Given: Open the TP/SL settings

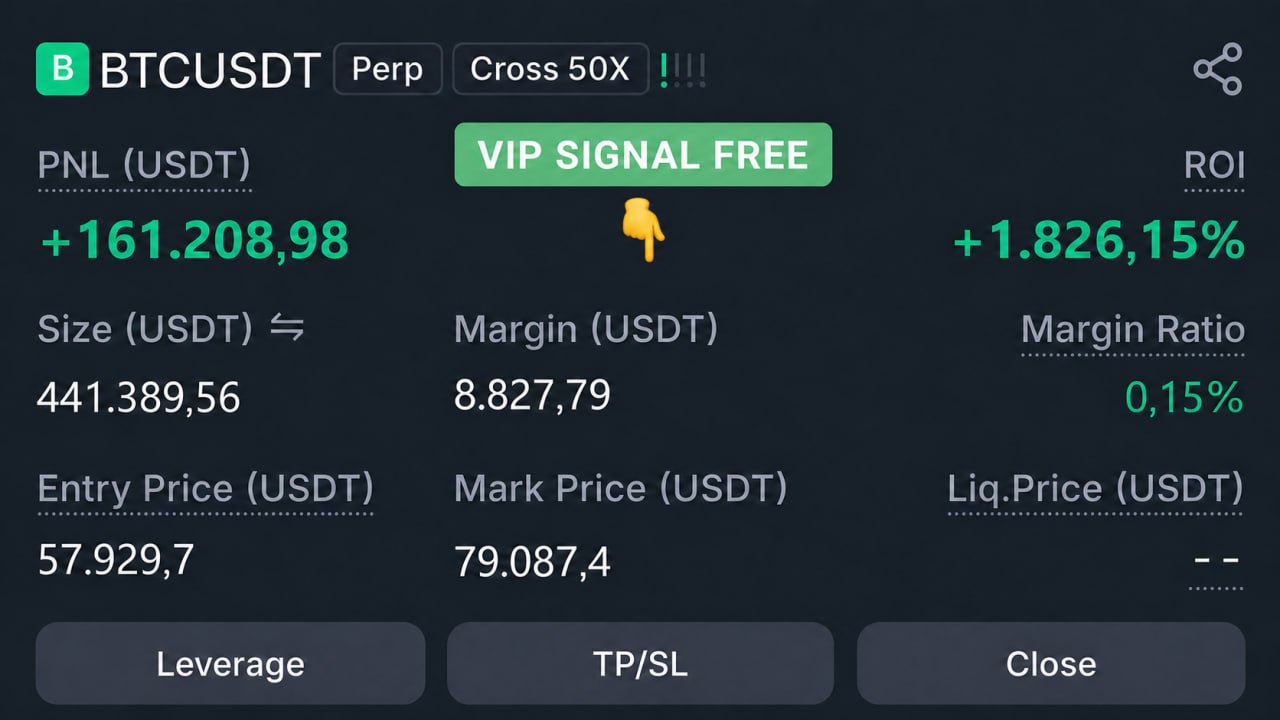Looking at the screenshot, I should click(x=640, y=664).
